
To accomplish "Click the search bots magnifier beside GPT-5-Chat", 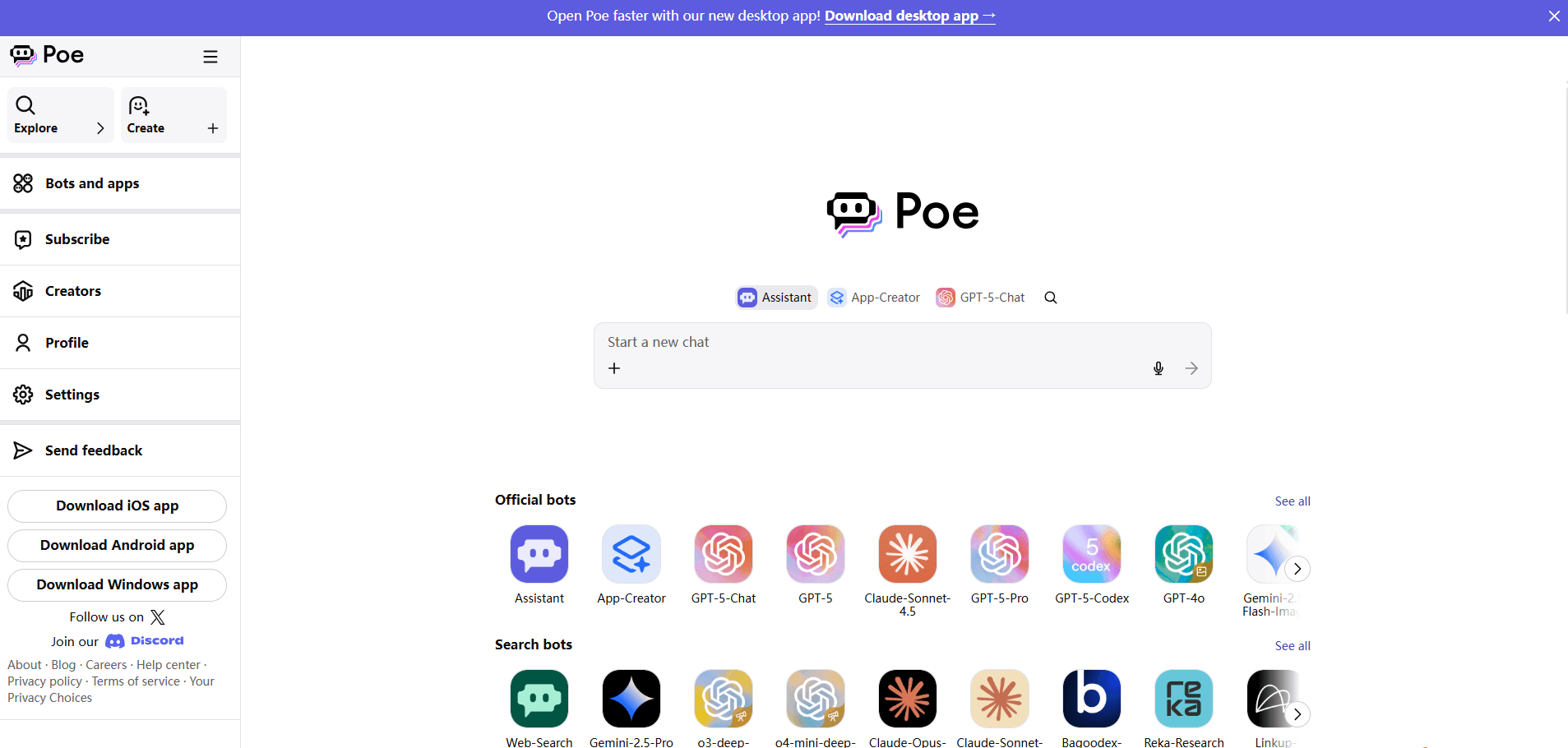I will 1051,298.
